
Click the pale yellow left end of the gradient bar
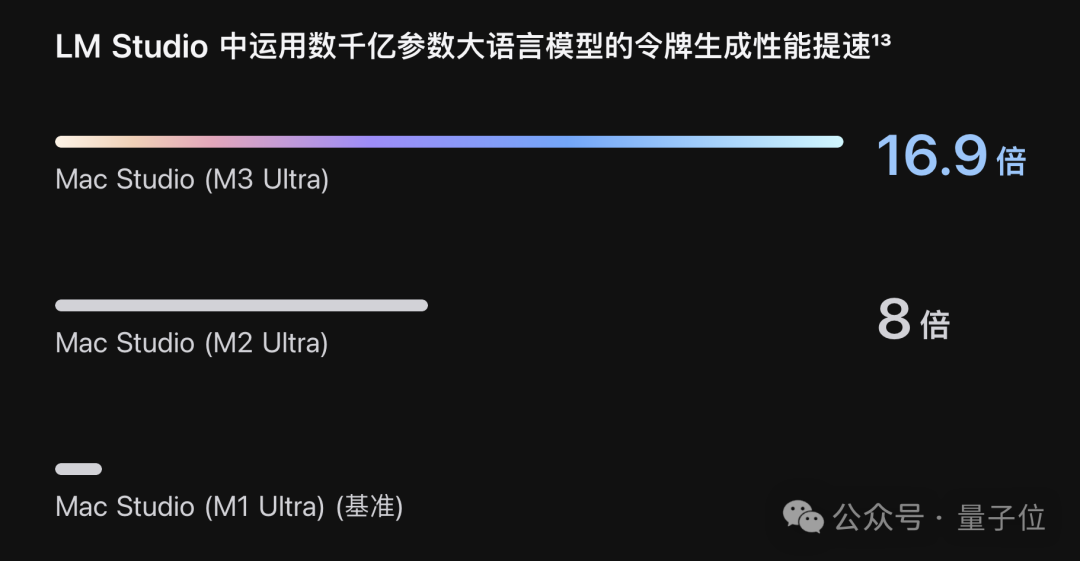coord(66,142)
